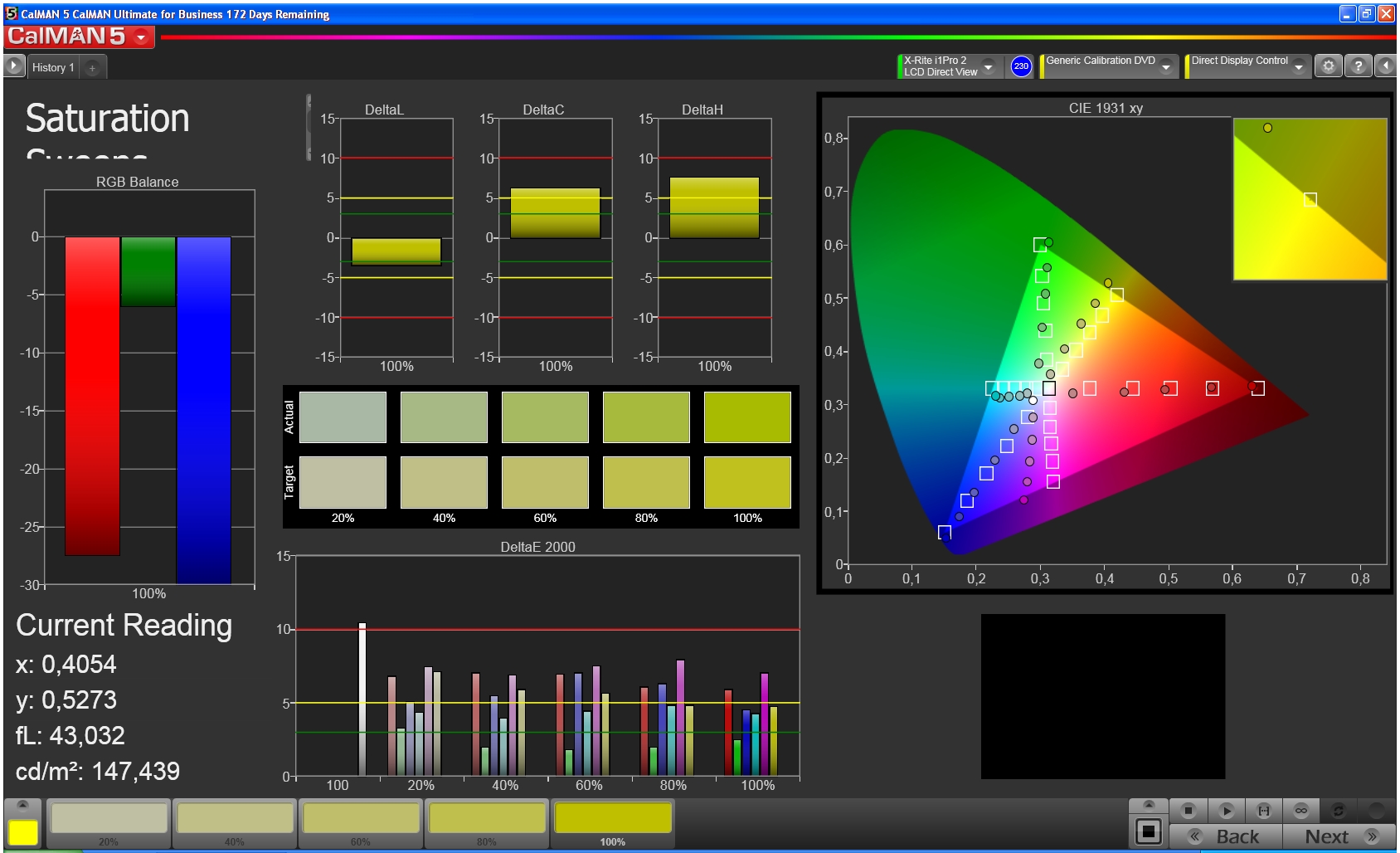Open settings with the gear icon

point(1328,66)
